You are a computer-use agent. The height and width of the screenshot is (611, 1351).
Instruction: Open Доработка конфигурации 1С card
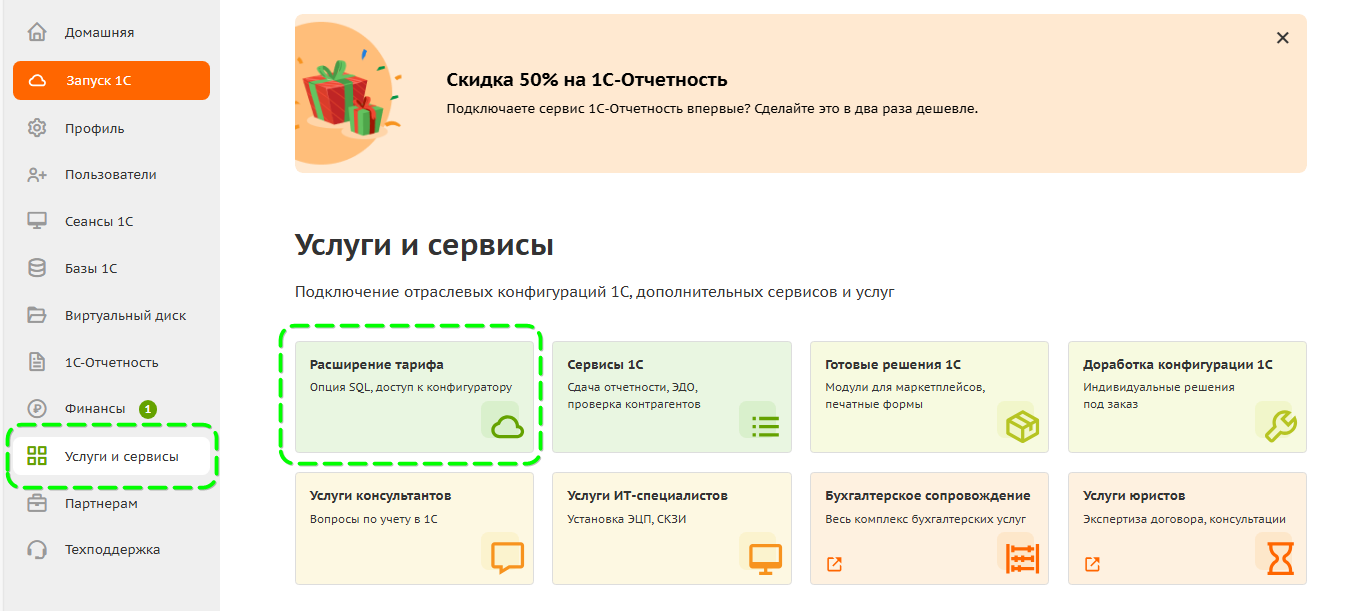[1187, 397]
